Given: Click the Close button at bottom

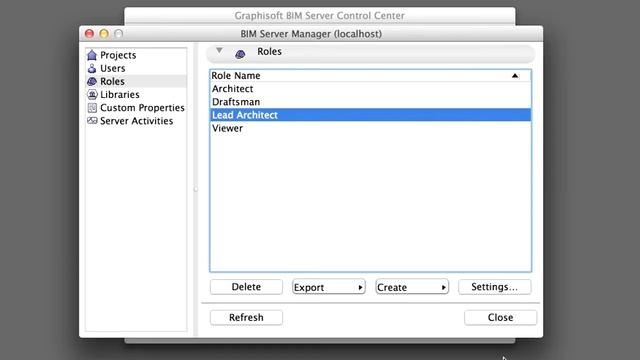Looking at the screenshot, I should [500, 318].
